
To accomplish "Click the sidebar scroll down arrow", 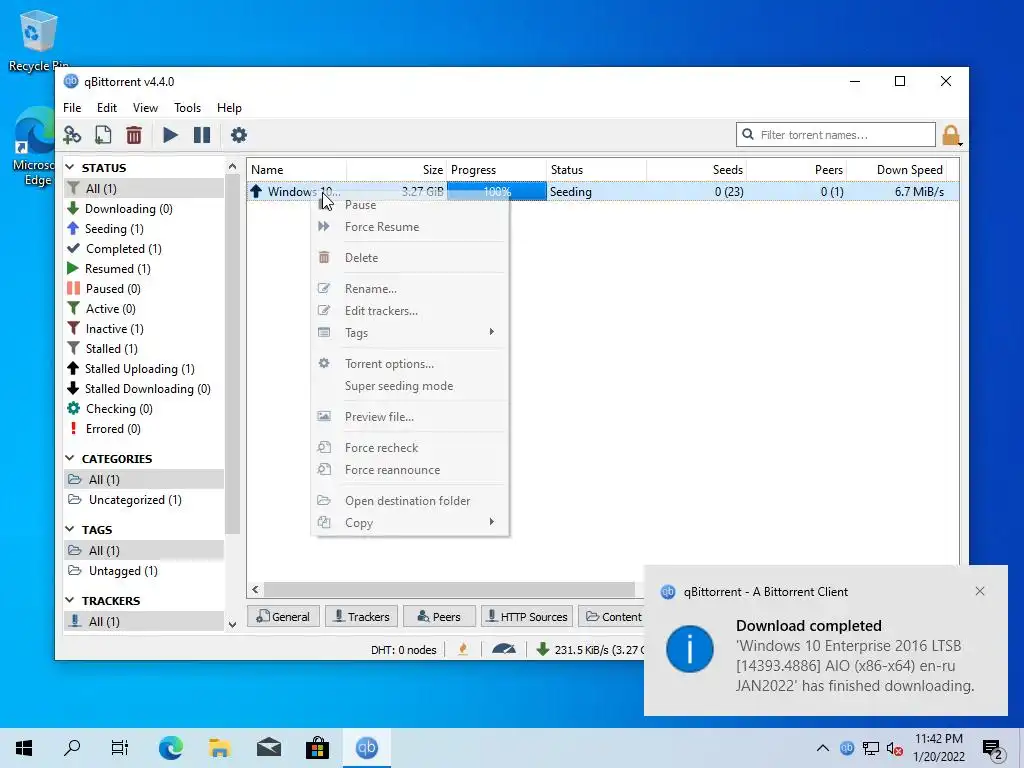I will (x=232, y=624).
